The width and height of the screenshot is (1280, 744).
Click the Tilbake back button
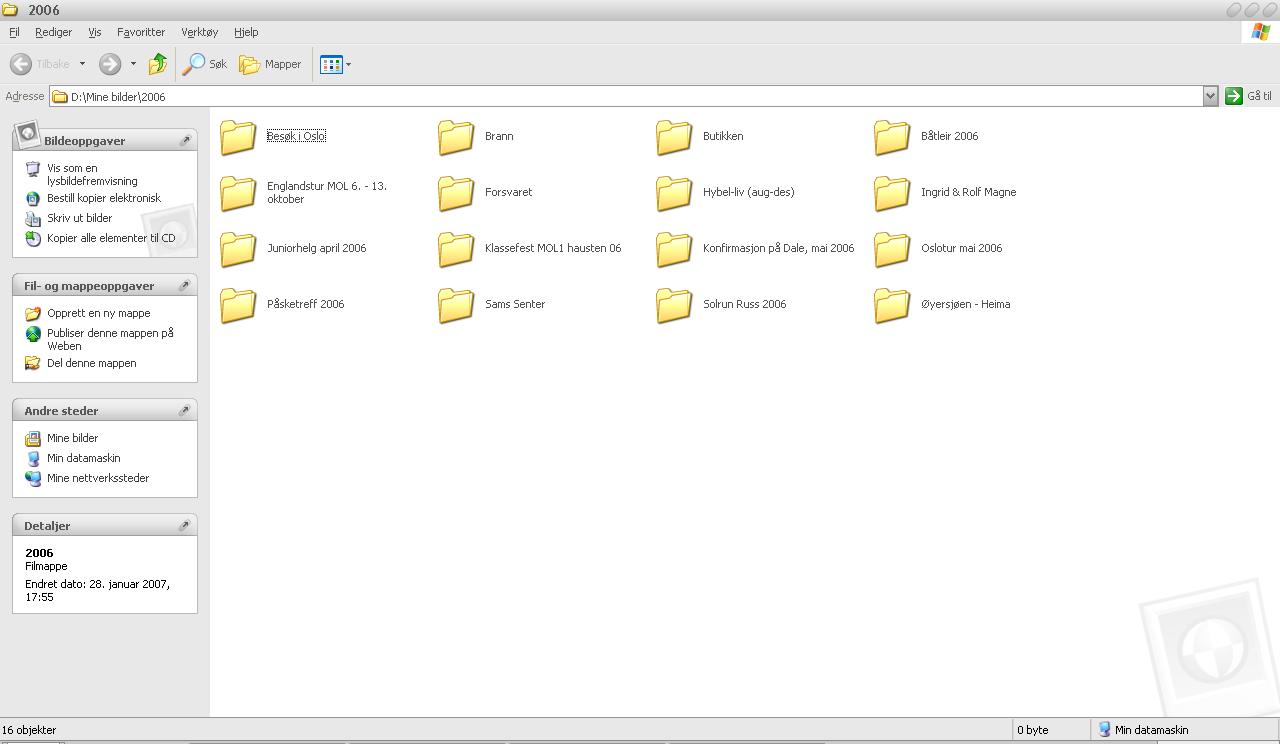(x=41, y=64)
